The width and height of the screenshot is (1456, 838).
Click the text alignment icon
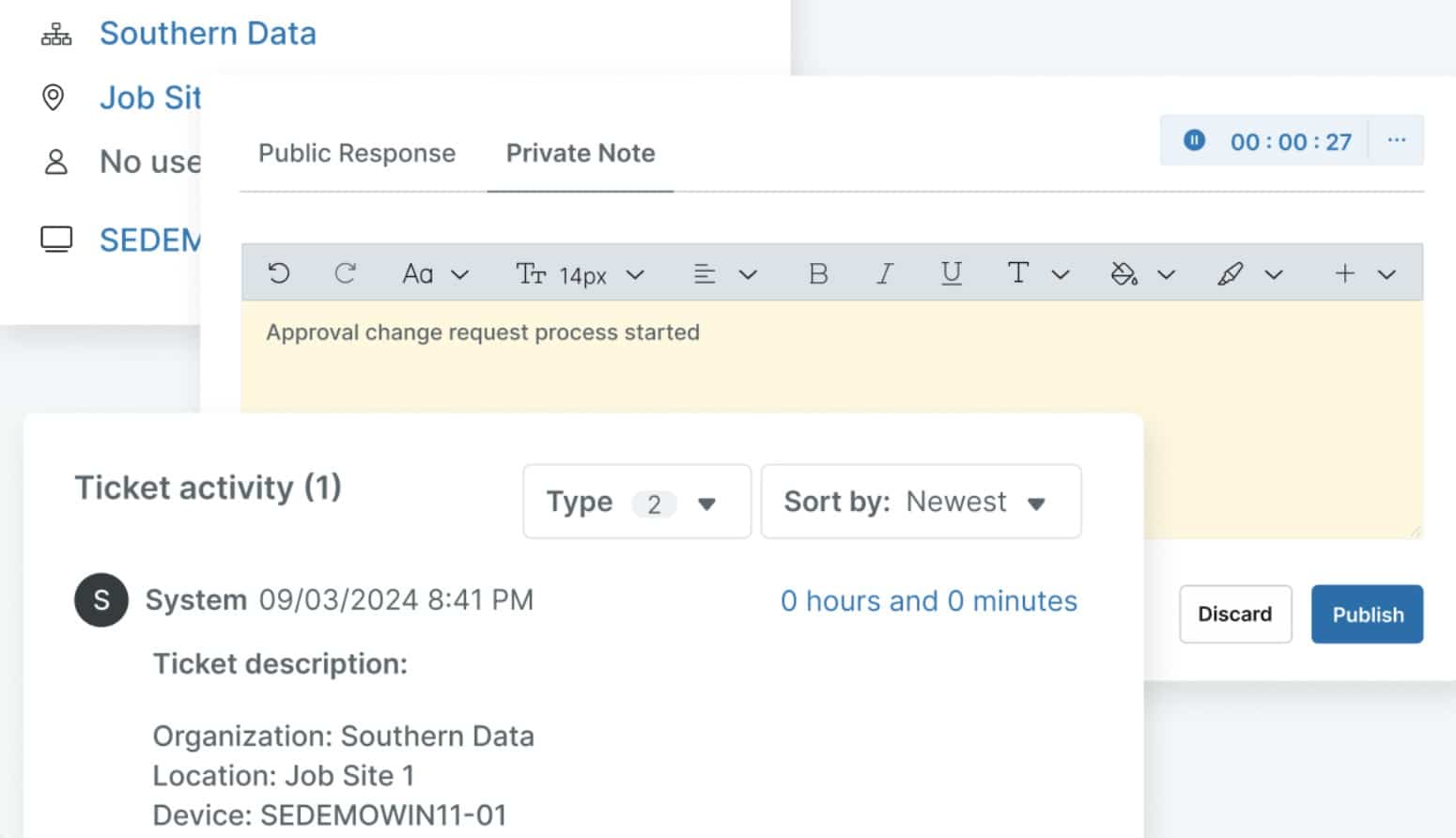click(705, 274)
